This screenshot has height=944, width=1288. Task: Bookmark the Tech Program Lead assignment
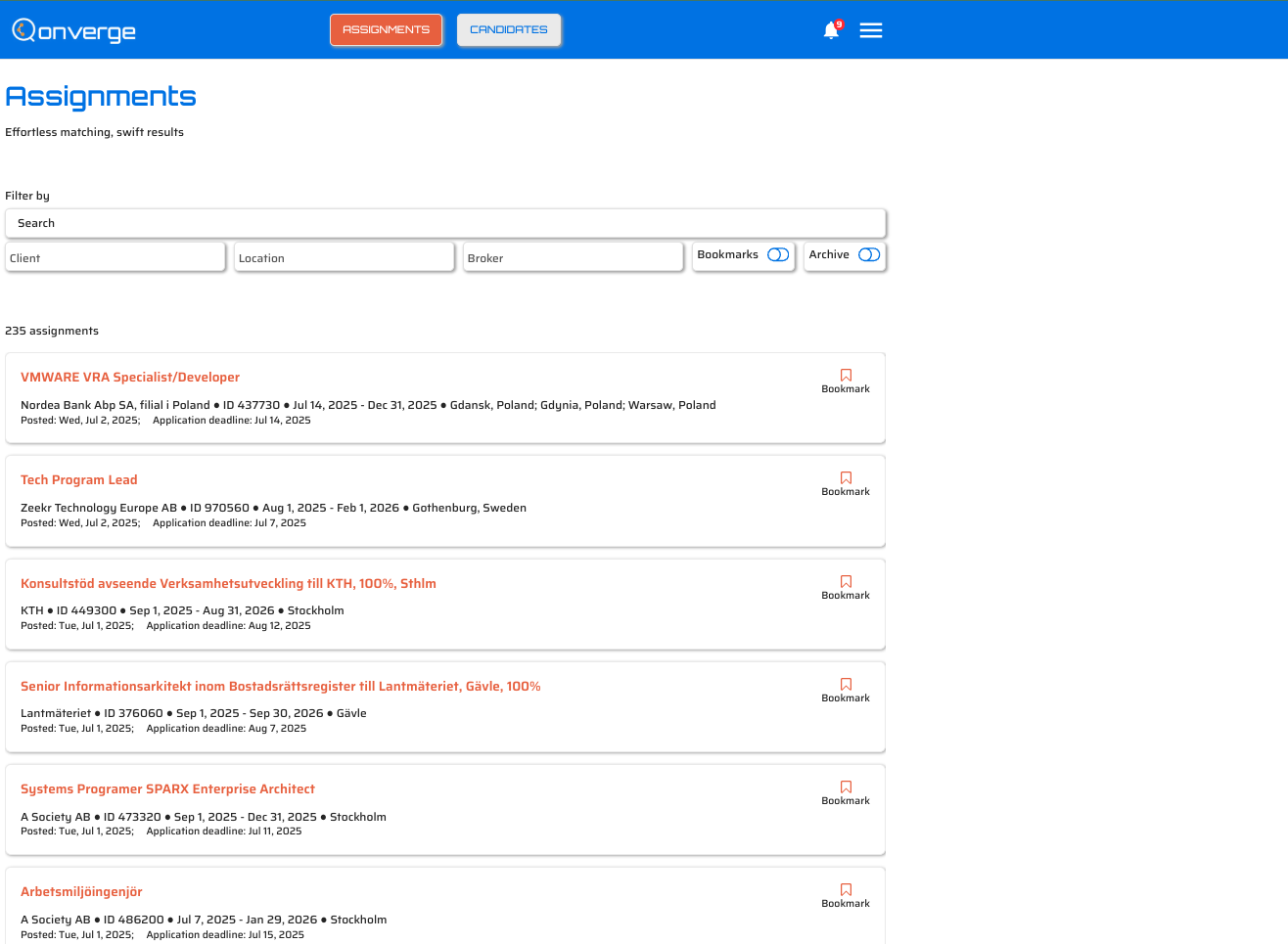click(x=846, y=483)
